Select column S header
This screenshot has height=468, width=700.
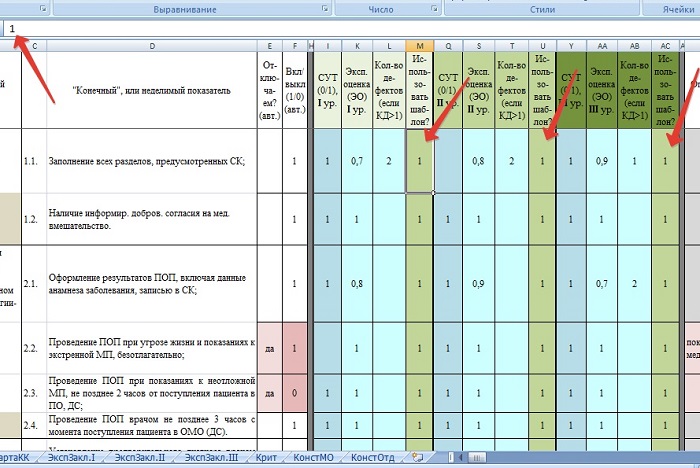pos(479,46)
